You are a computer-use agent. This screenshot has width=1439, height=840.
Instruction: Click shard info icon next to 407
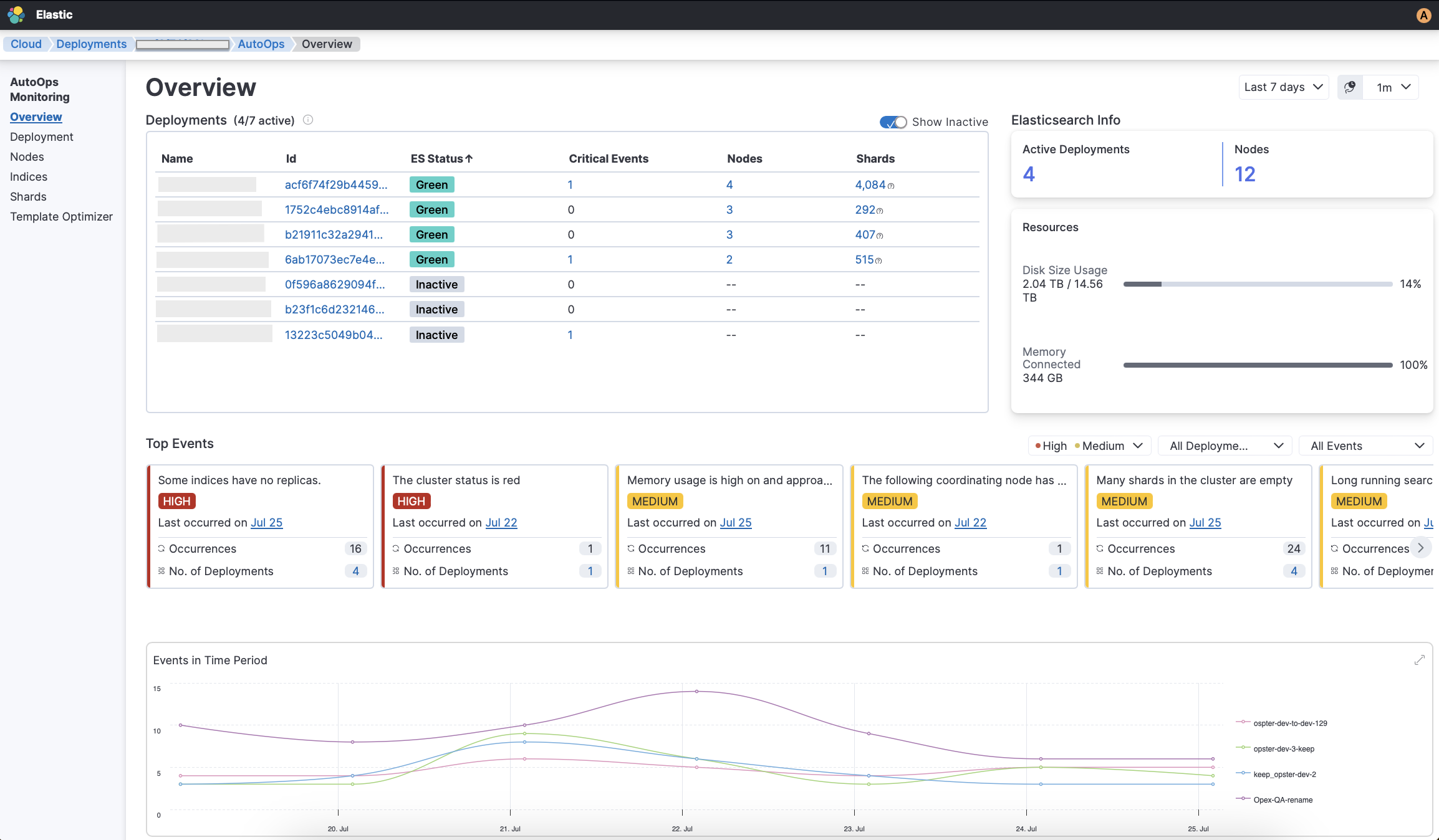click(880, 236)
